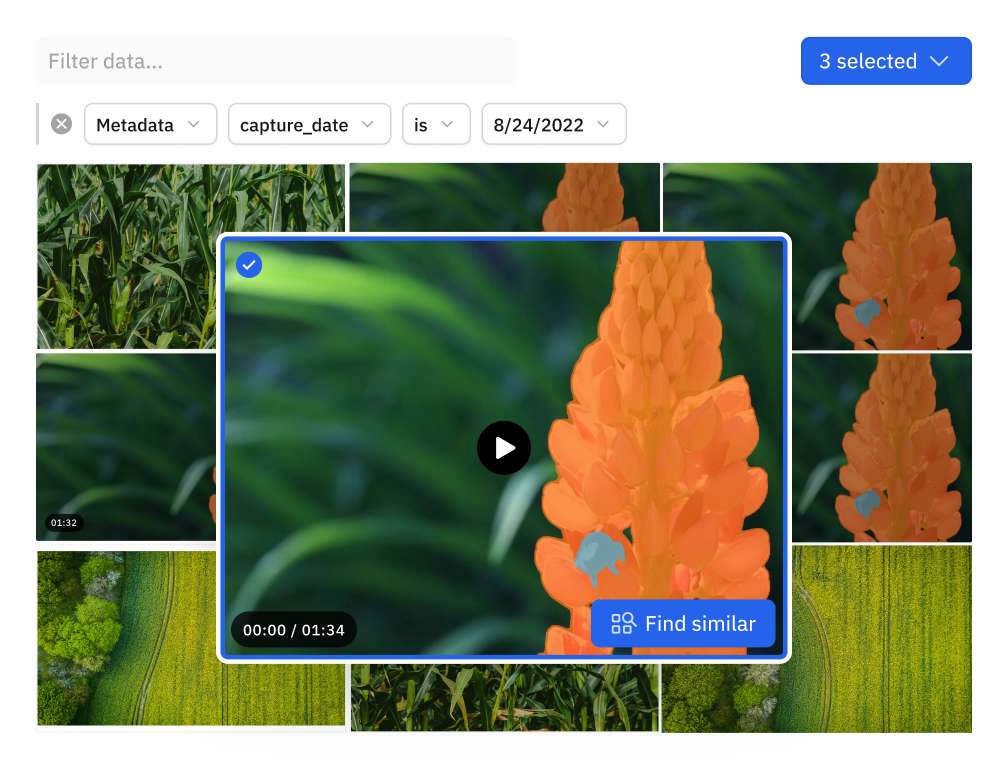Open the capture_date dropdown
Viewport: 1008px width, 769px height.
[x=309, y=124]
